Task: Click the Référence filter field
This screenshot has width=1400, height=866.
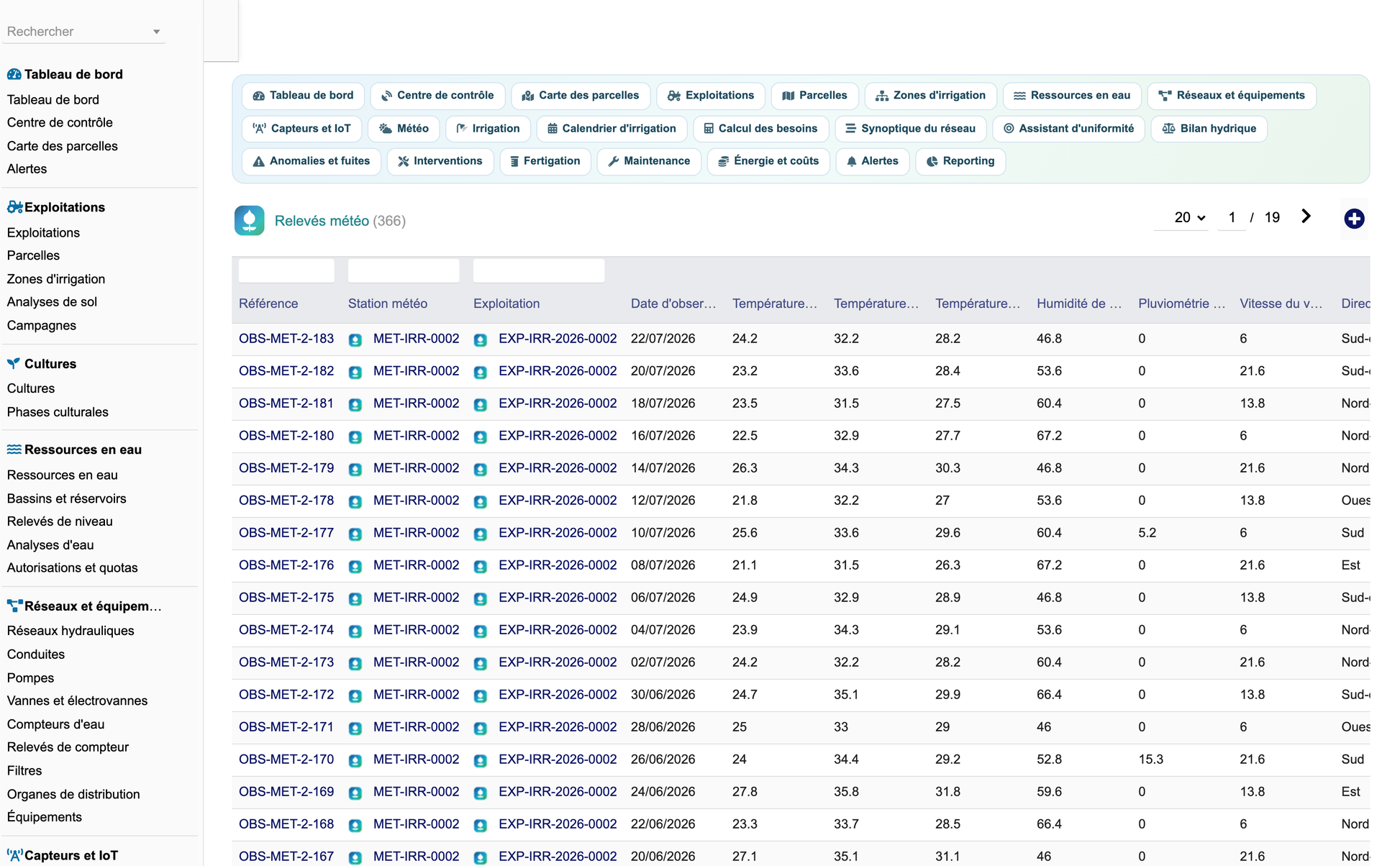Action: [286, 271]
